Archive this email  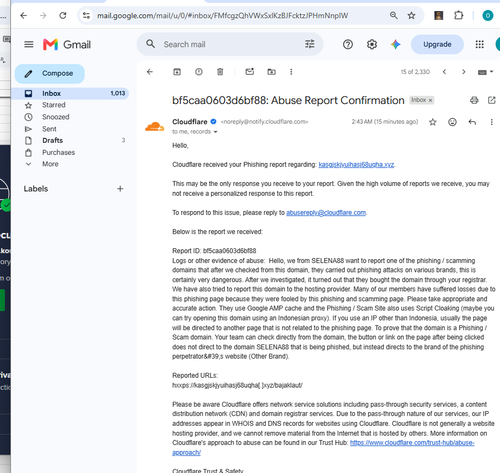point(177,72)
